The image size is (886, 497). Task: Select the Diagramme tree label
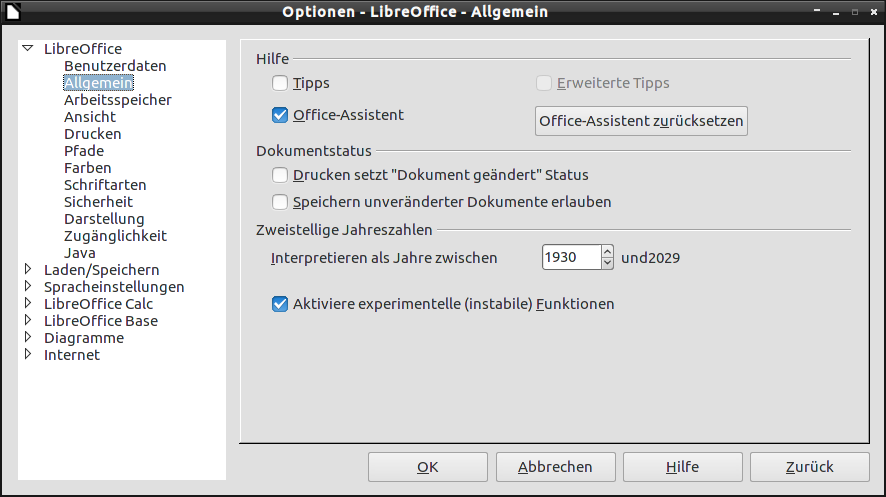(x=84, y=338)
